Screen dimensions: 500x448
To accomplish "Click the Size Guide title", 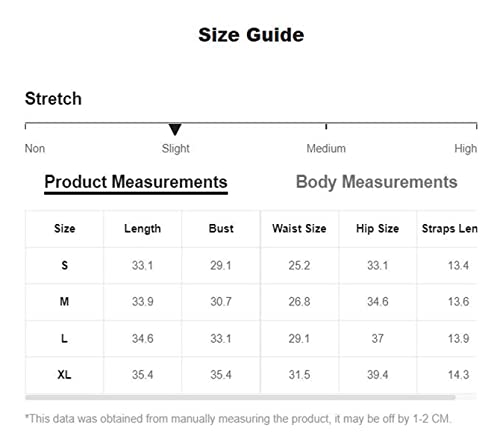I will coord(251,35).
